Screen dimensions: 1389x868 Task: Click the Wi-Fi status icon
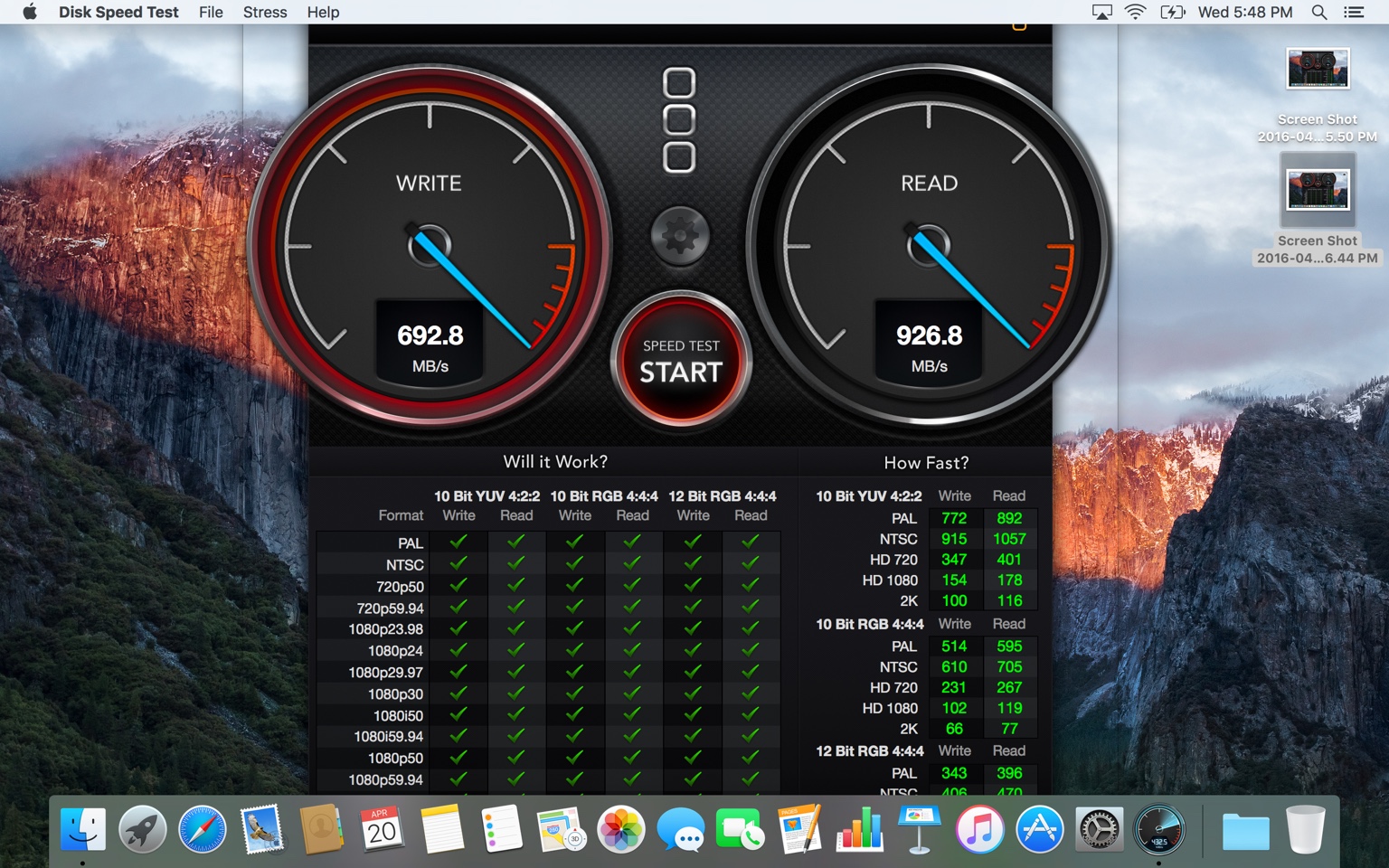(x=1135, y=12)
